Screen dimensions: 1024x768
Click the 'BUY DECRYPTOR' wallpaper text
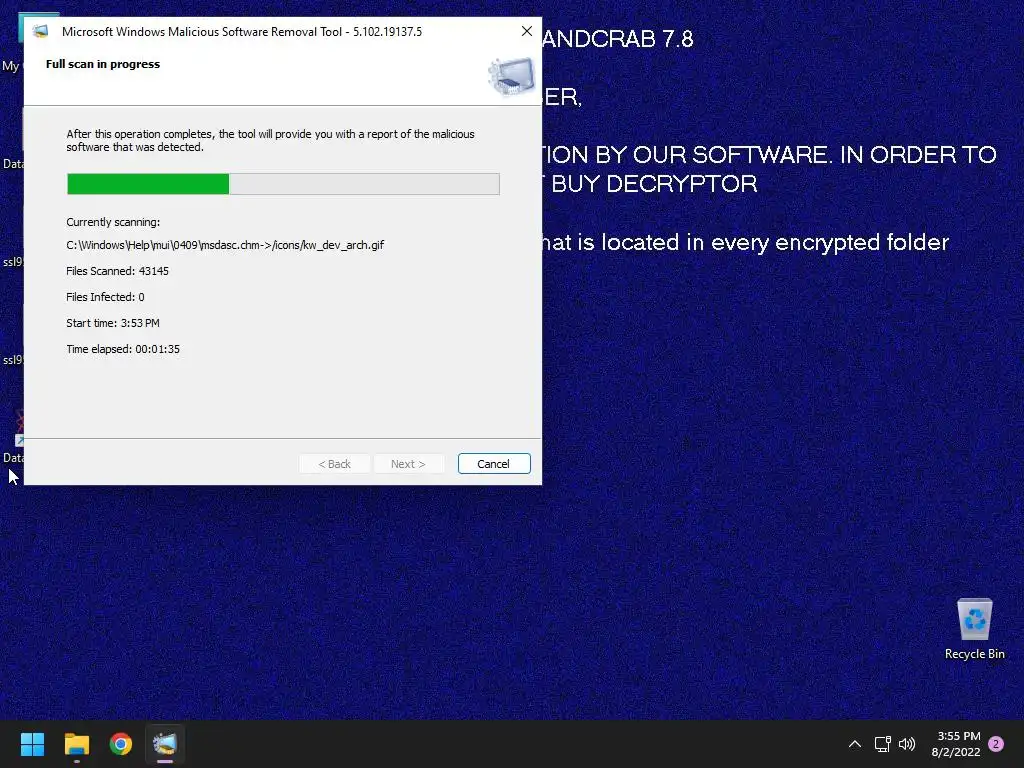click(x=654, y=184)
